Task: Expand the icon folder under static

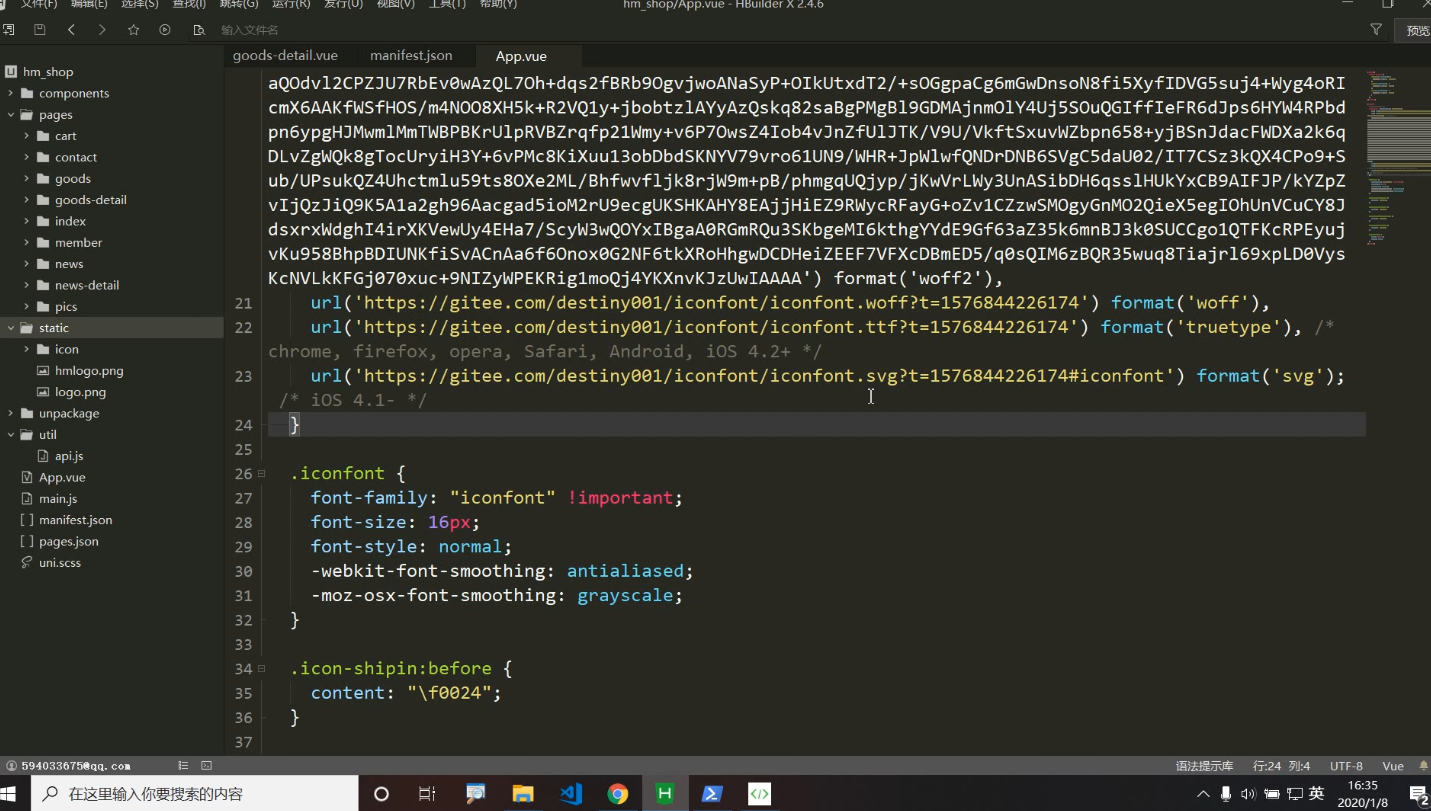Action: point(27,349)
